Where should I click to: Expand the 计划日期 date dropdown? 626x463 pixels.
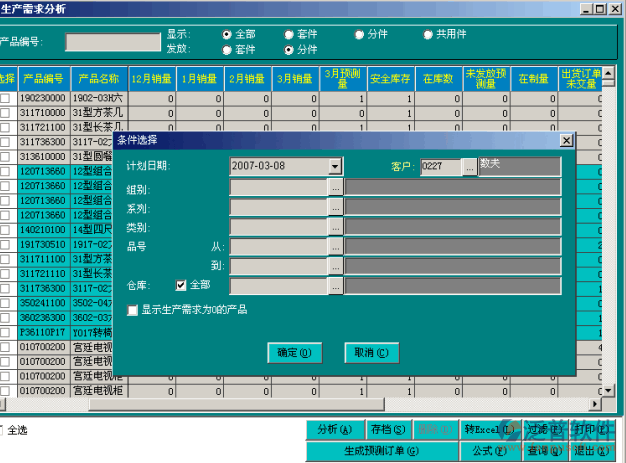pyautogui.click(x=335, y=166)
